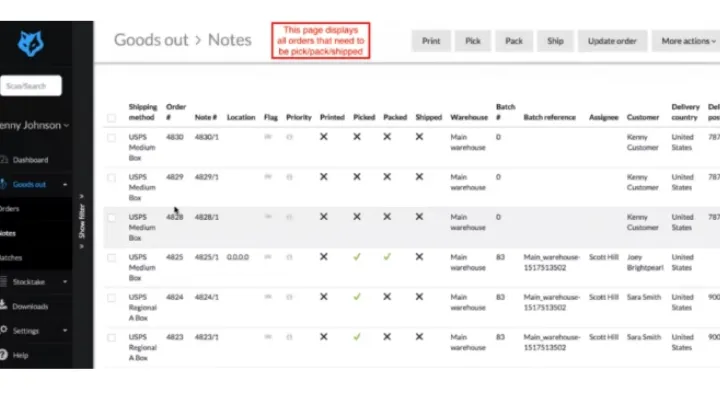This screenshot has height=405, width=720.
Task: Click the flag icon for order 4825
Action: [x=268, y=257]
